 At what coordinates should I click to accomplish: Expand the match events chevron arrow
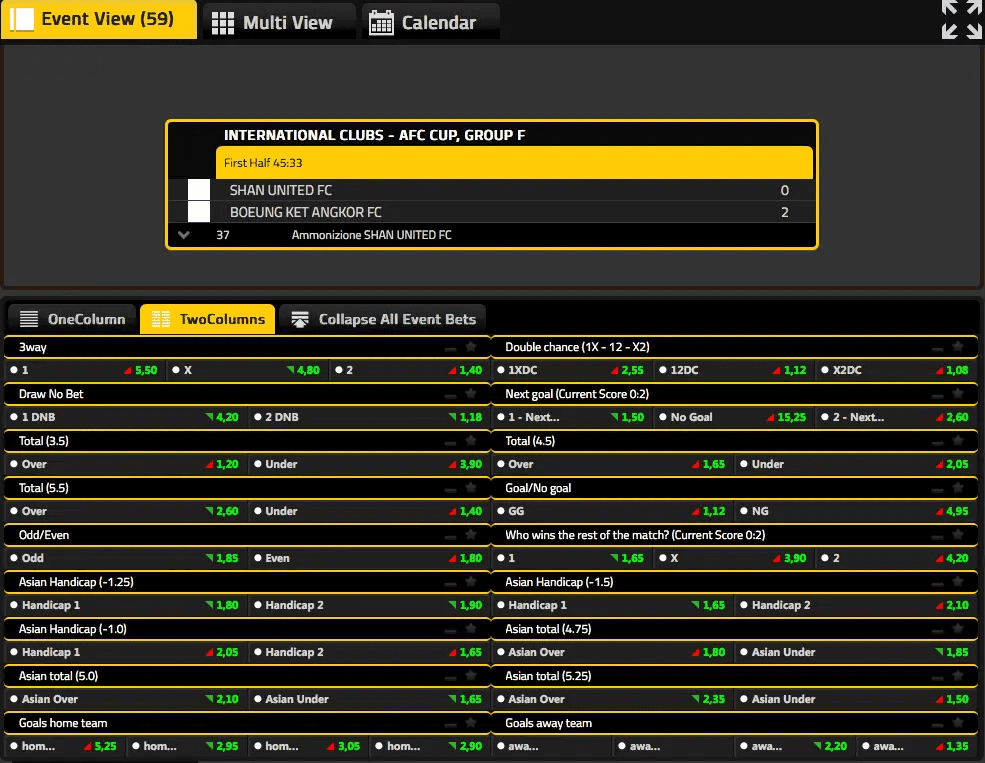pos(183,235)
